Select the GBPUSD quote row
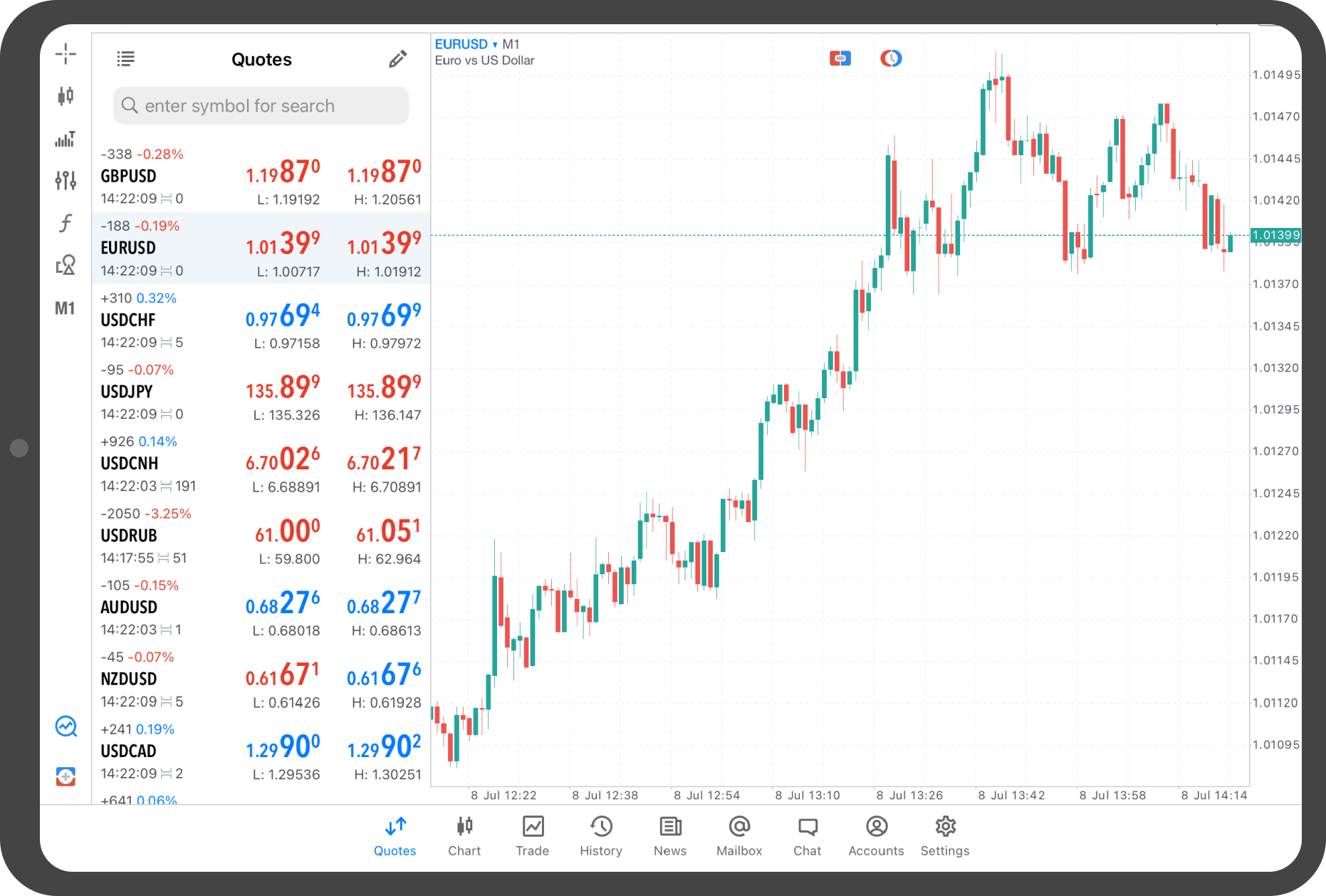 click(x=261, y=177)
